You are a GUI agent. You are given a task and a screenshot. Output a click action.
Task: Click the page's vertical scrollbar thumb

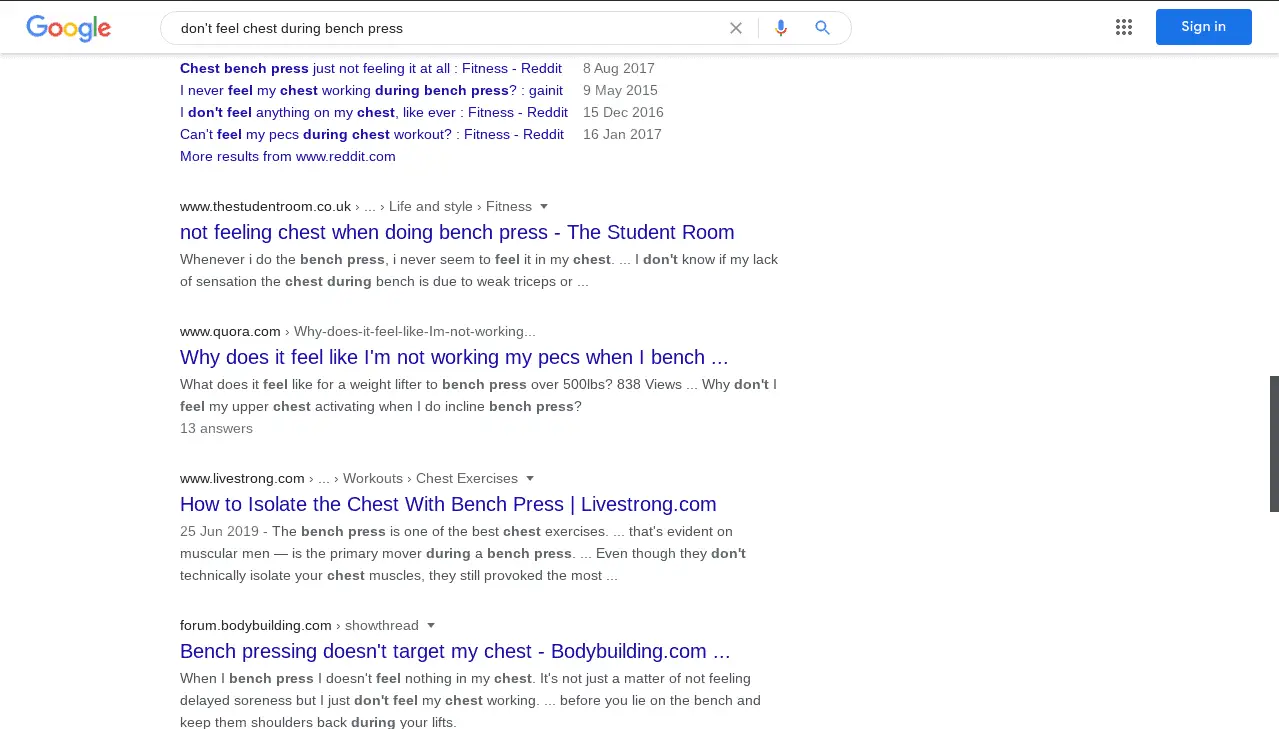(x=1273, y=443)
